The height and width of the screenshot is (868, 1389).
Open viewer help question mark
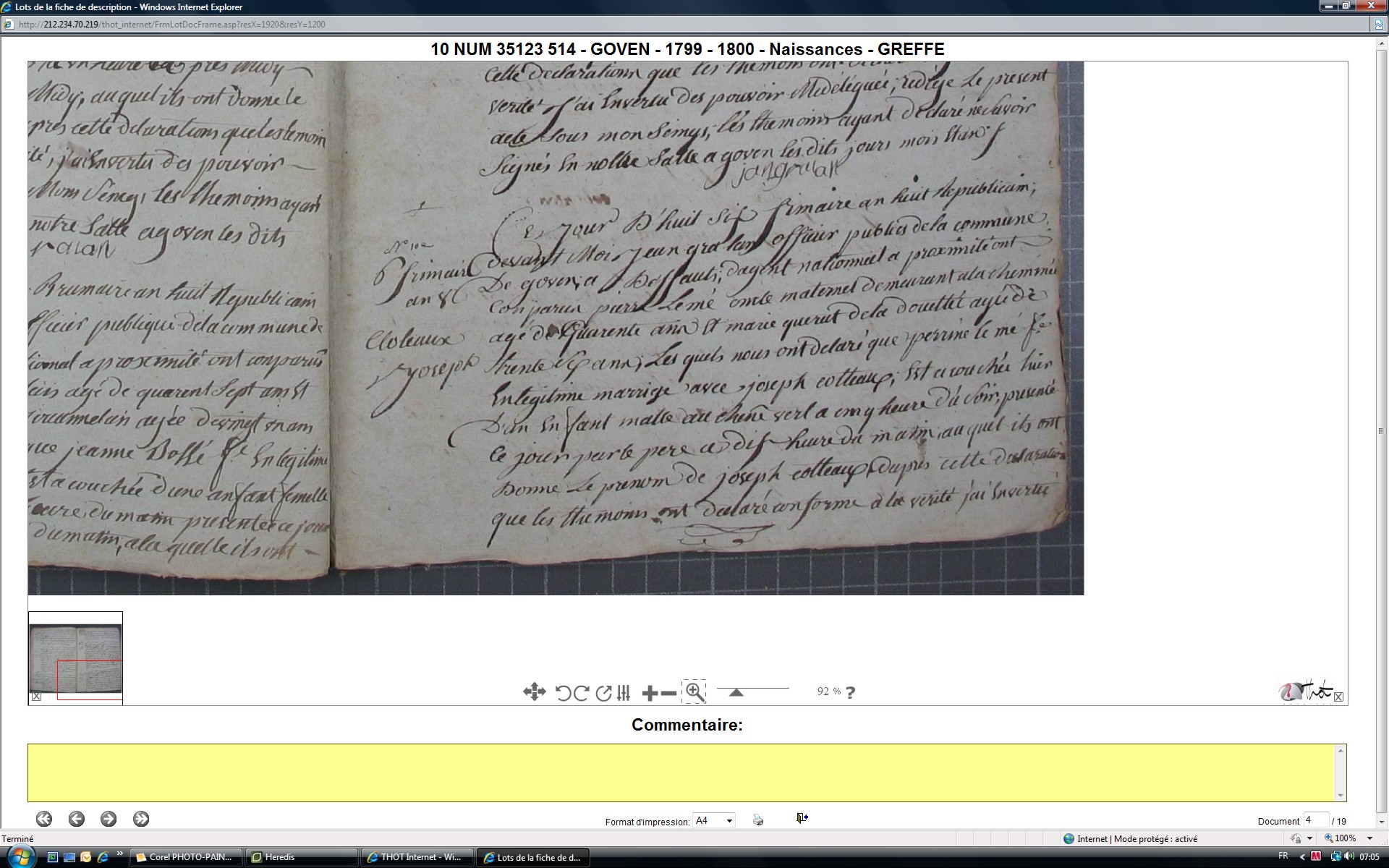[x=851, y=692]
